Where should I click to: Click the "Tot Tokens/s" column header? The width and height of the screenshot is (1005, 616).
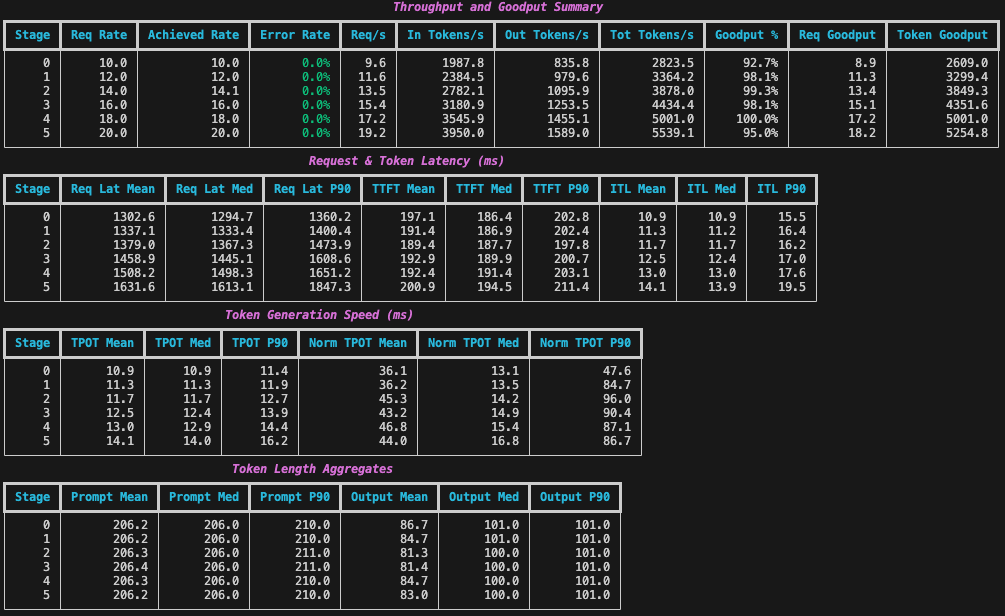652,35
